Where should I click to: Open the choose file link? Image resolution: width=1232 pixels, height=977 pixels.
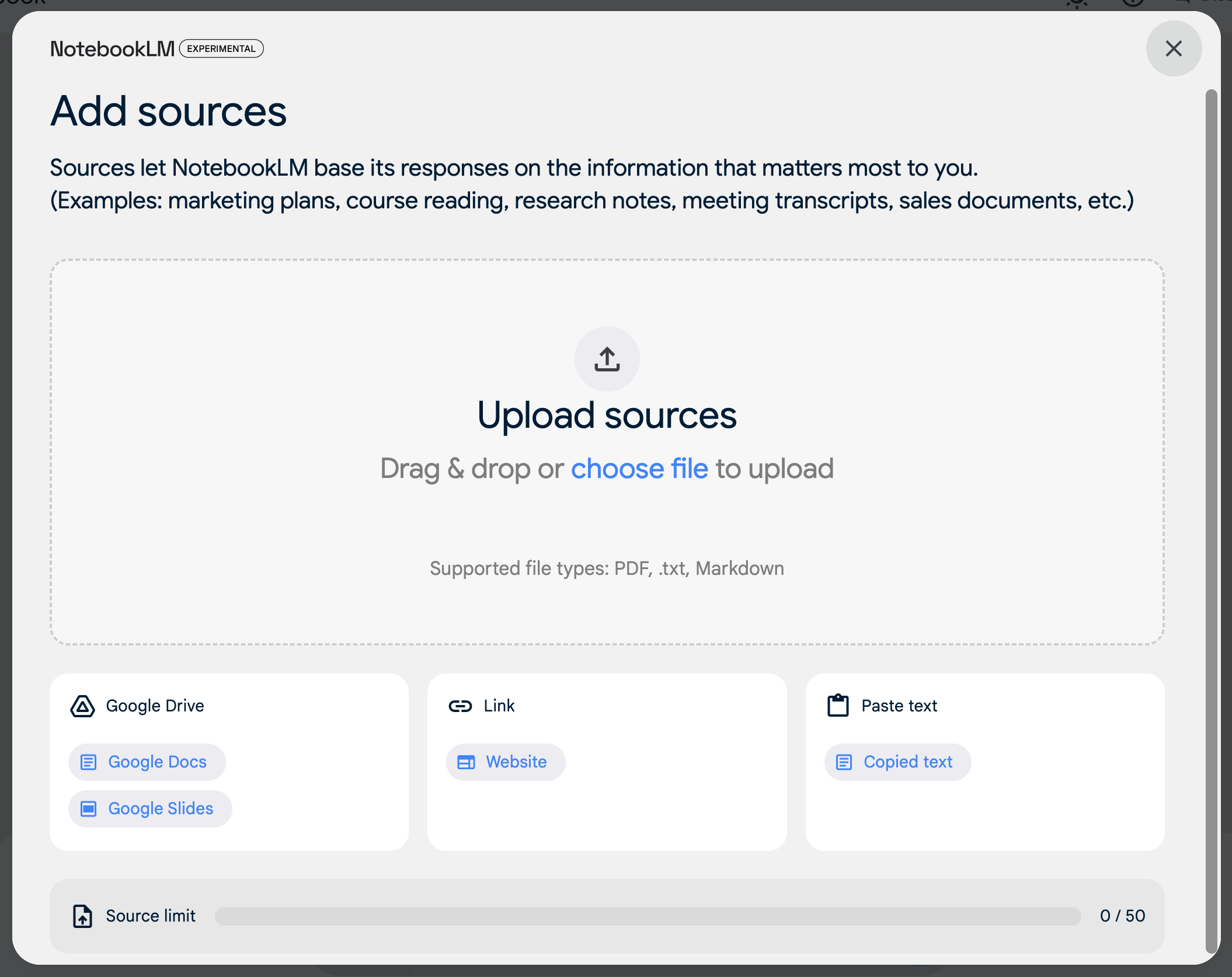coord(639,469)
